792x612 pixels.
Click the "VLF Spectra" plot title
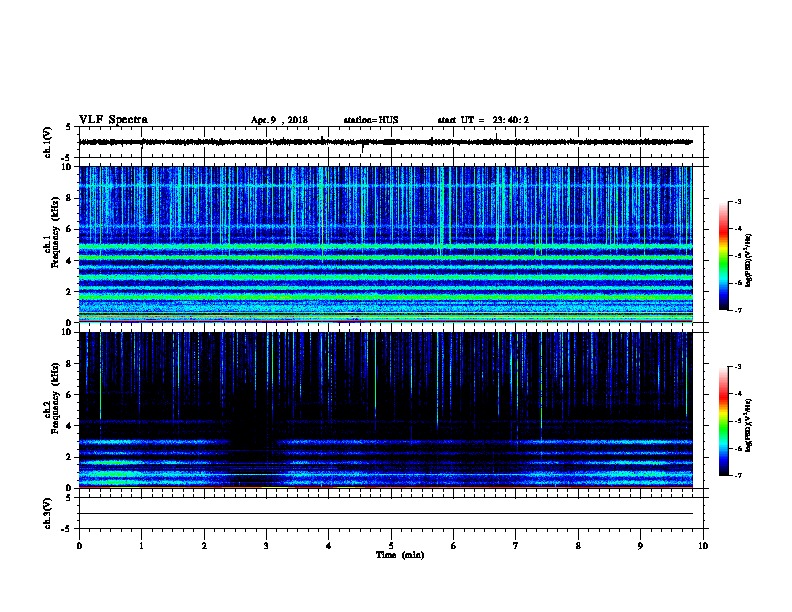[113, 120]
